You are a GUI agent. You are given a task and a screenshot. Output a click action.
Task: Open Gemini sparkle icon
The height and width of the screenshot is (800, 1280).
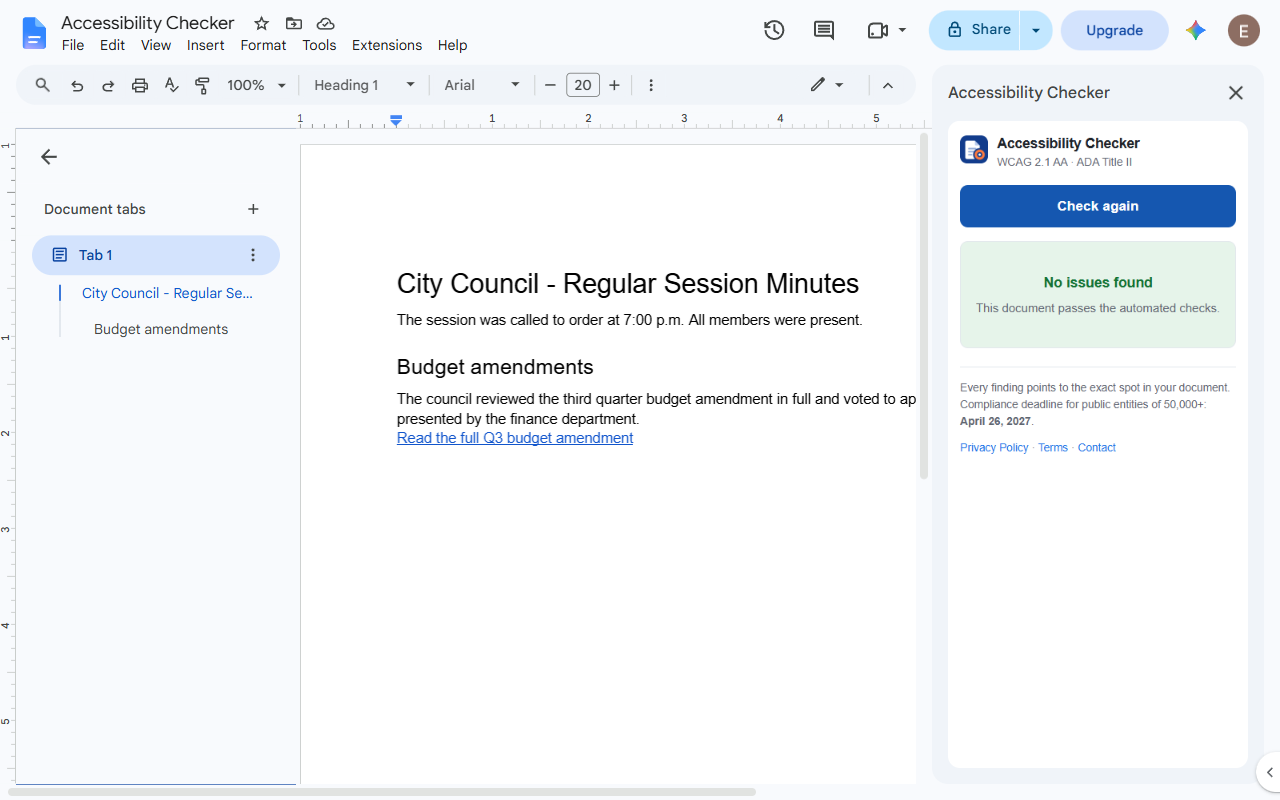pos(1196,30)
